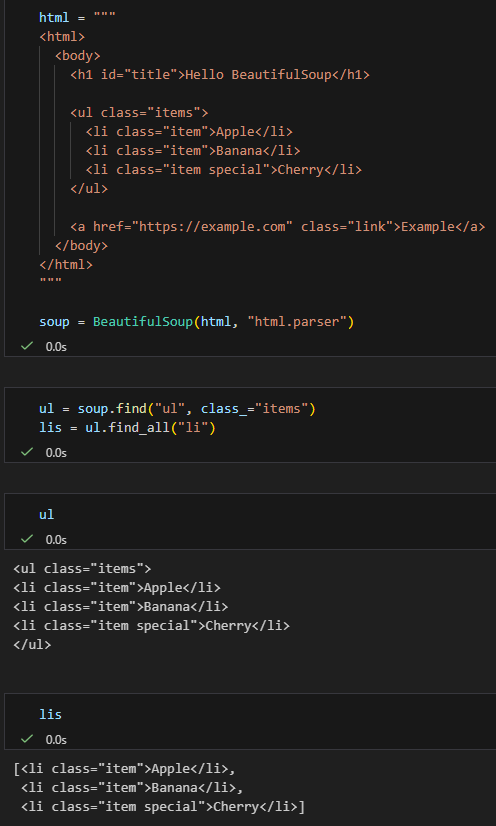Click the opening <html> tag line
Image resolution: width=496 pixels, height=826 pixels.
(62, 37)
